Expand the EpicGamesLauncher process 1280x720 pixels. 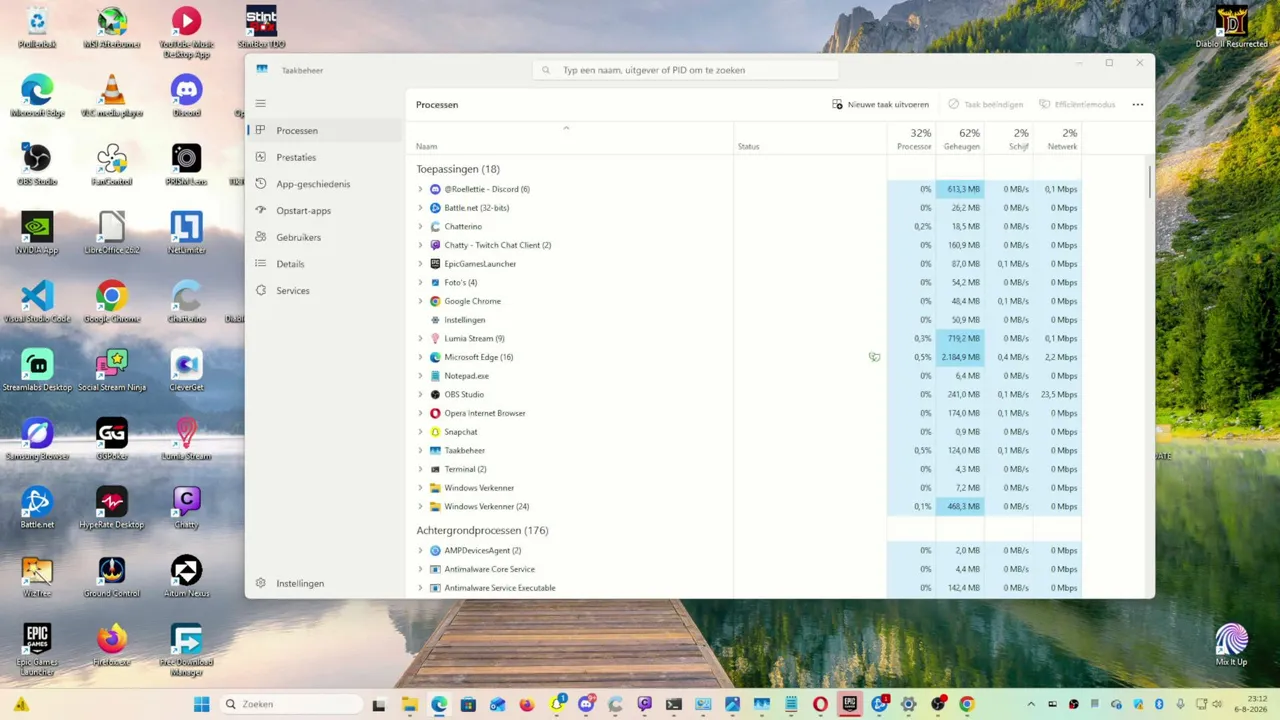click(x=420, y=264)
